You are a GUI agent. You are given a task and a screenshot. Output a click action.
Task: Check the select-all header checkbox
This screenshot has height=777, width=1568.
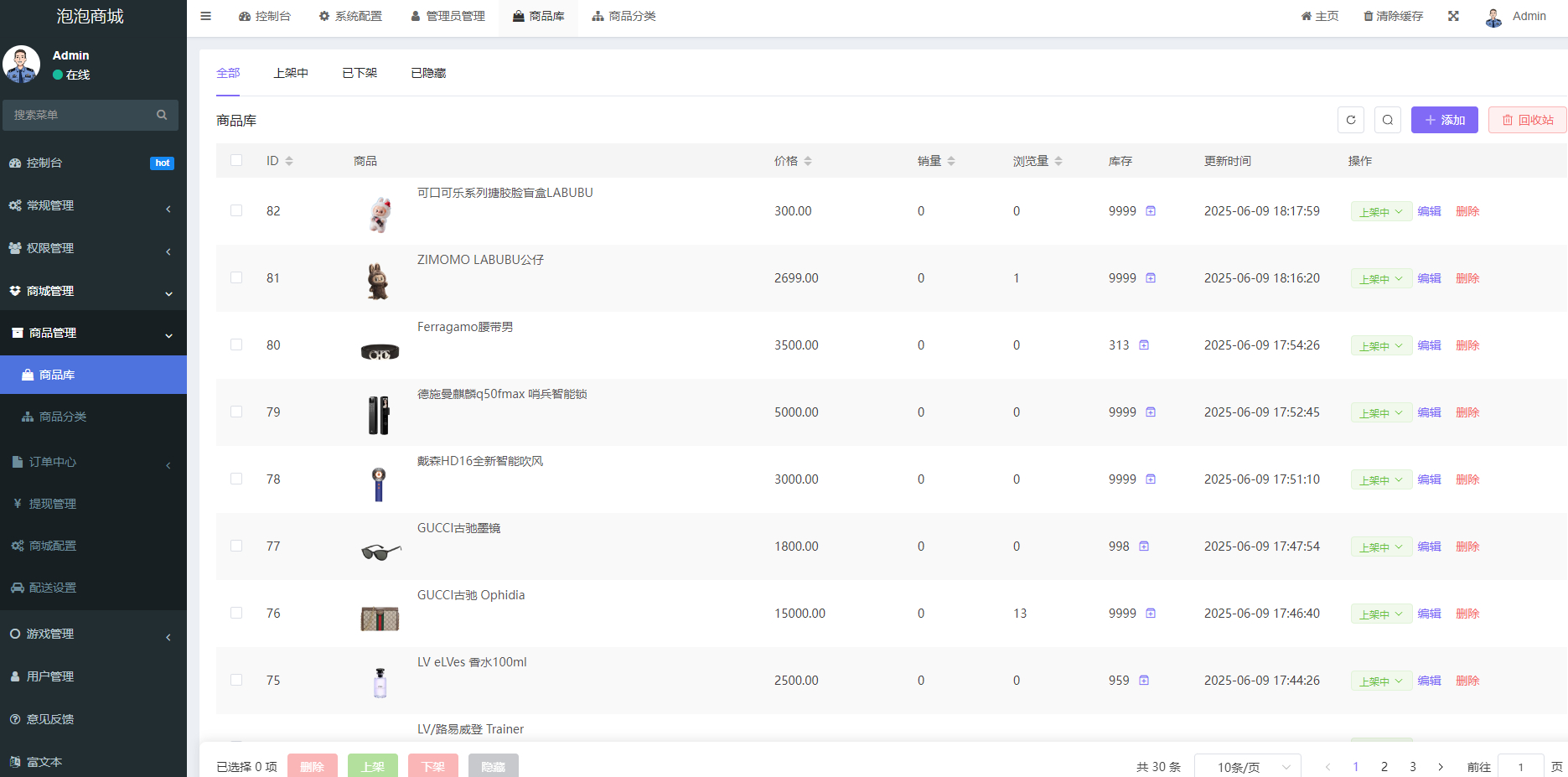(x=236, y=160)
